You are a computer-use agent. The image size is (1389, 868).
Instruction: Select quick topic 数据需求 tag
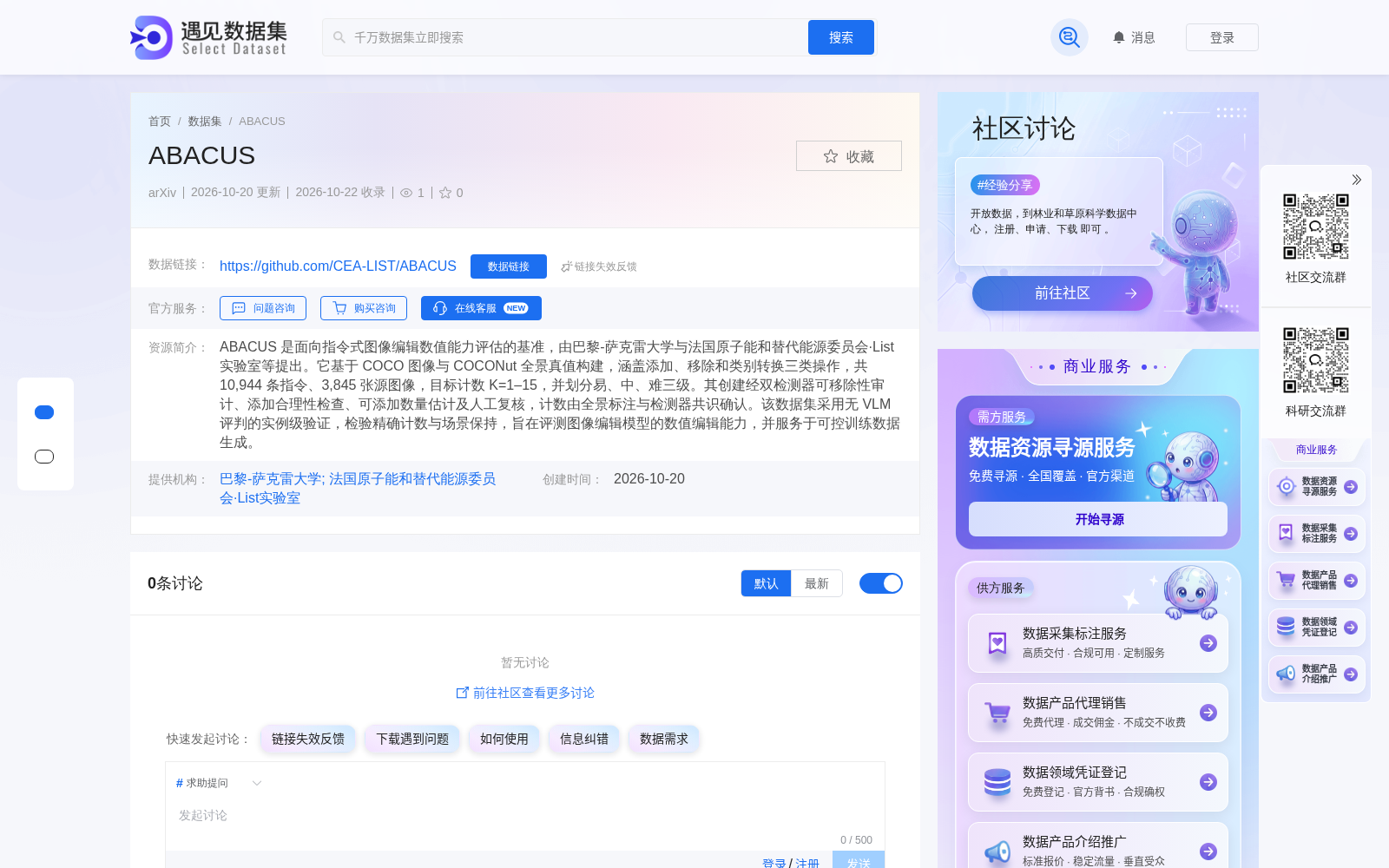coord(664,739)
